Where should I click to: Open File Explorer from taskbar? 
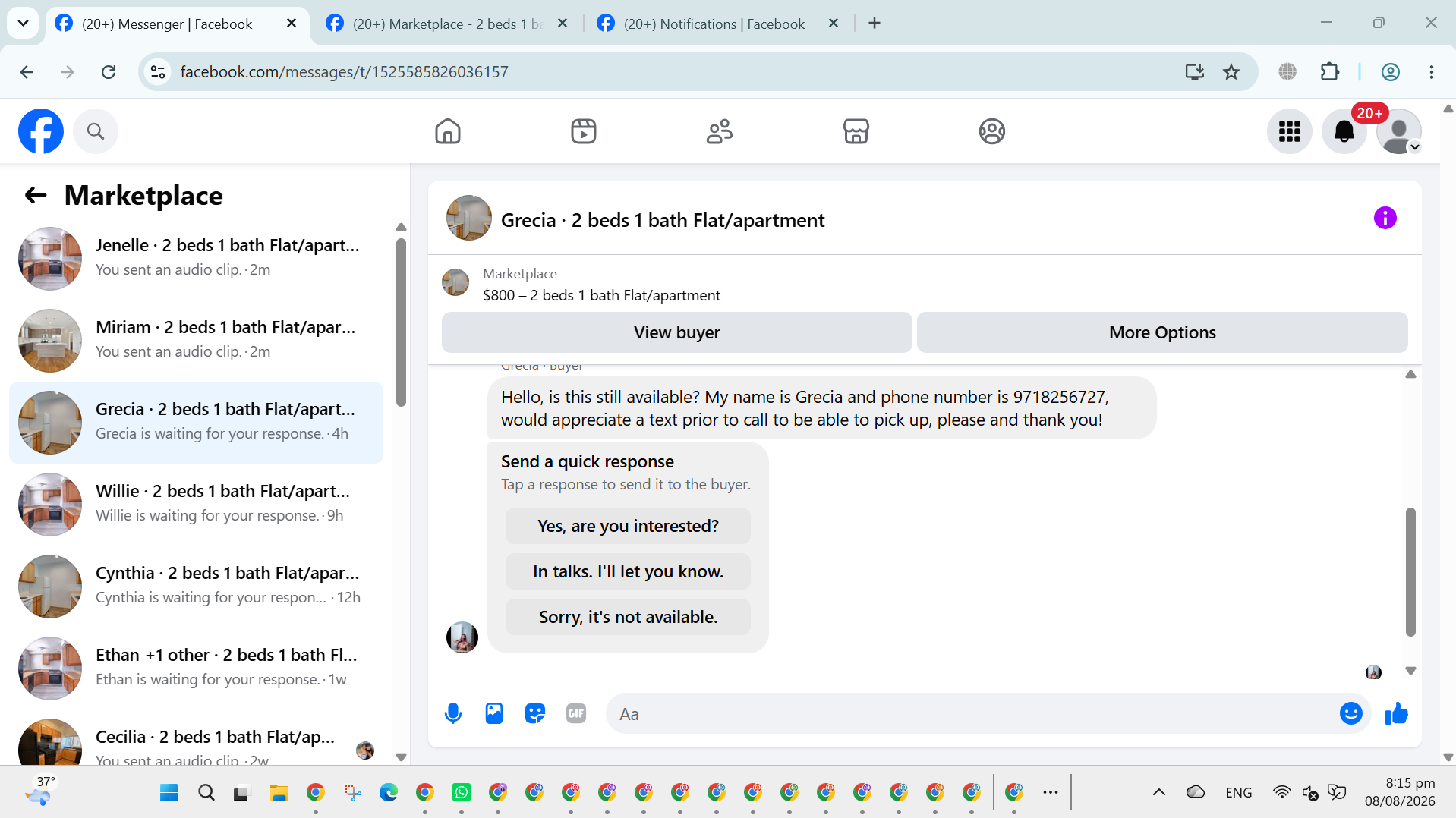pos(279,793)
